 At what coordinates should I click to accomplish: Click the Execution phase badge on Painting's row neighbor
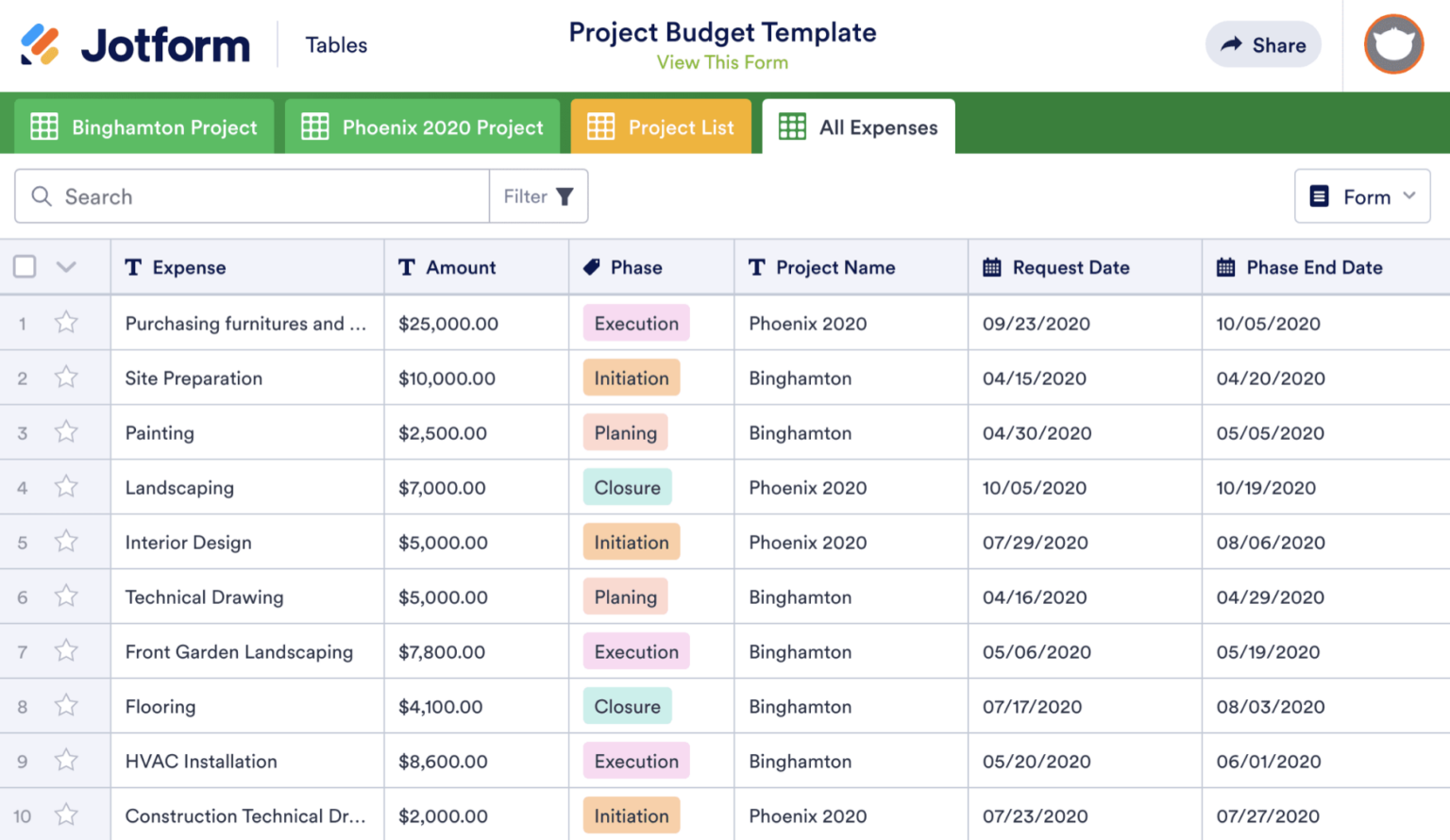pyautogui.click(x=635, y=323)
